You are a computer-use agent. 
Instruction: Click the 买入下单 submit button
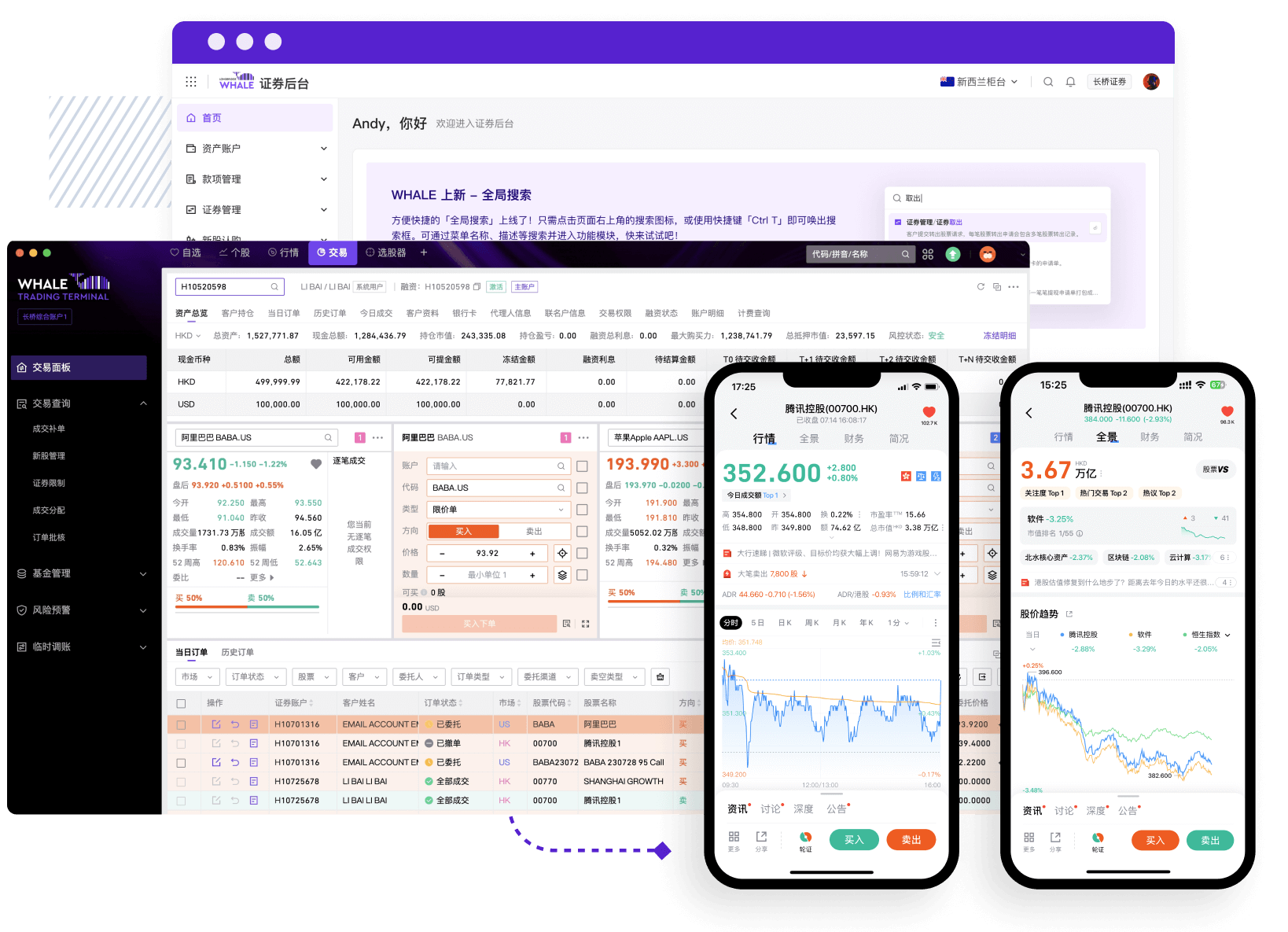(x=479, y=624)
